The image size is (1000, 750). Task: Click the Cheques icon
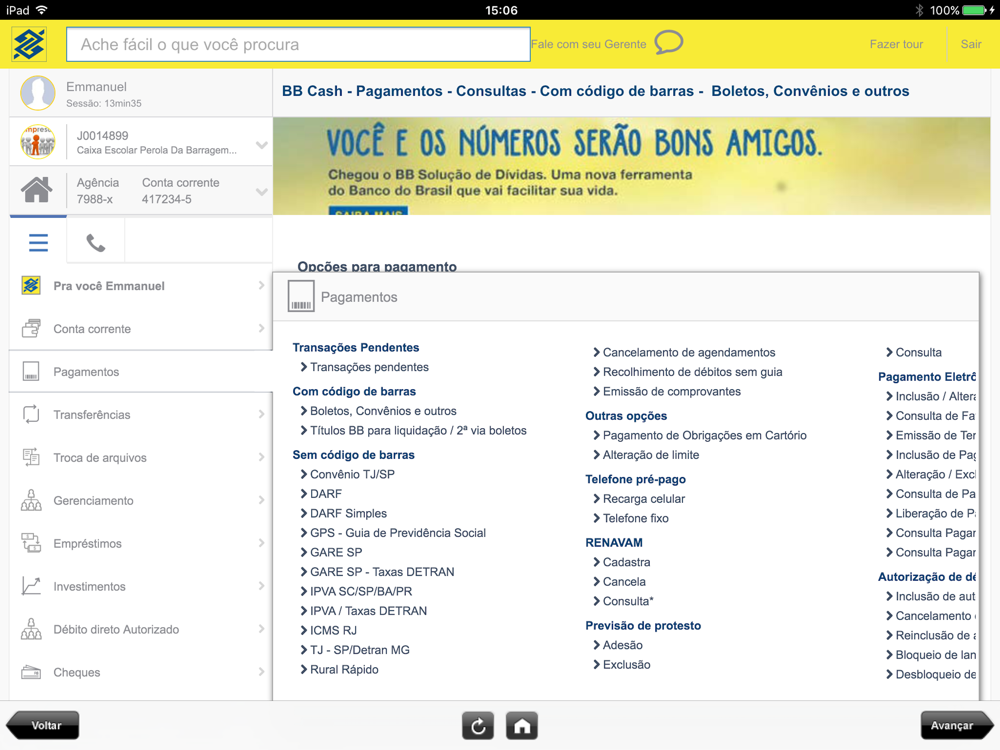coord(31,672)
